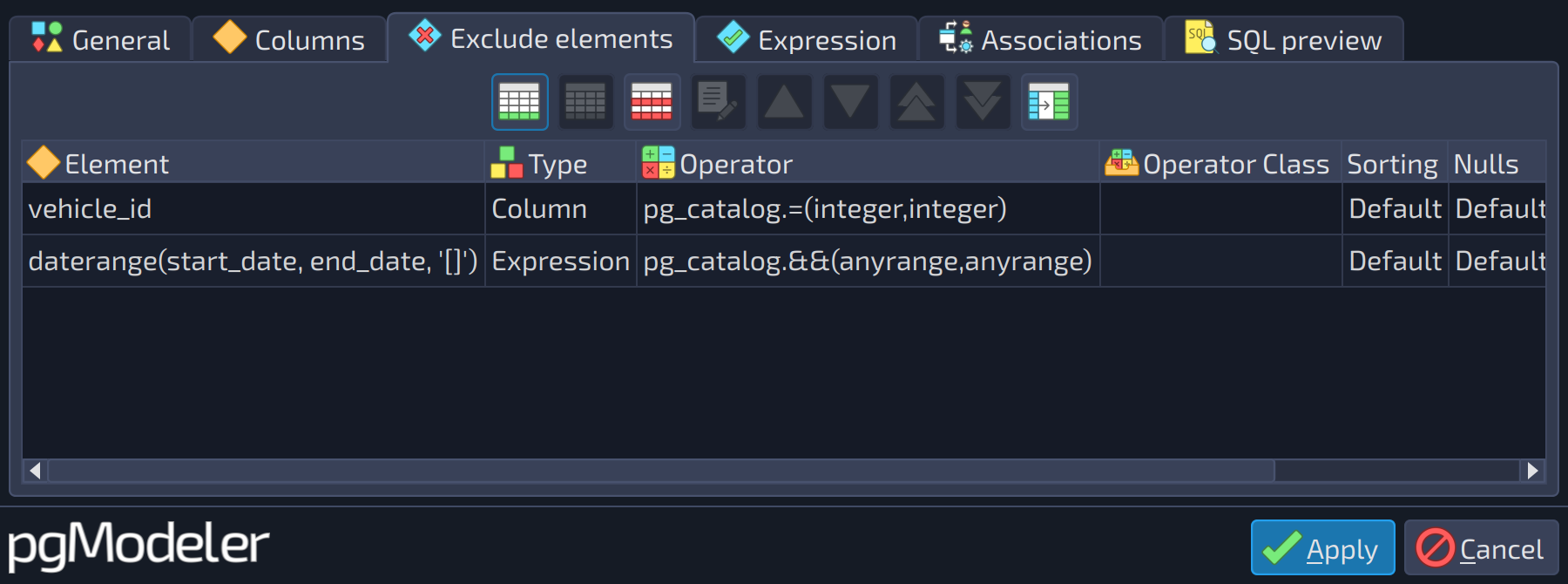This screenshot has width=1568, height=584.
Task: Sort by the Element column header
Action: pos(253,163)
